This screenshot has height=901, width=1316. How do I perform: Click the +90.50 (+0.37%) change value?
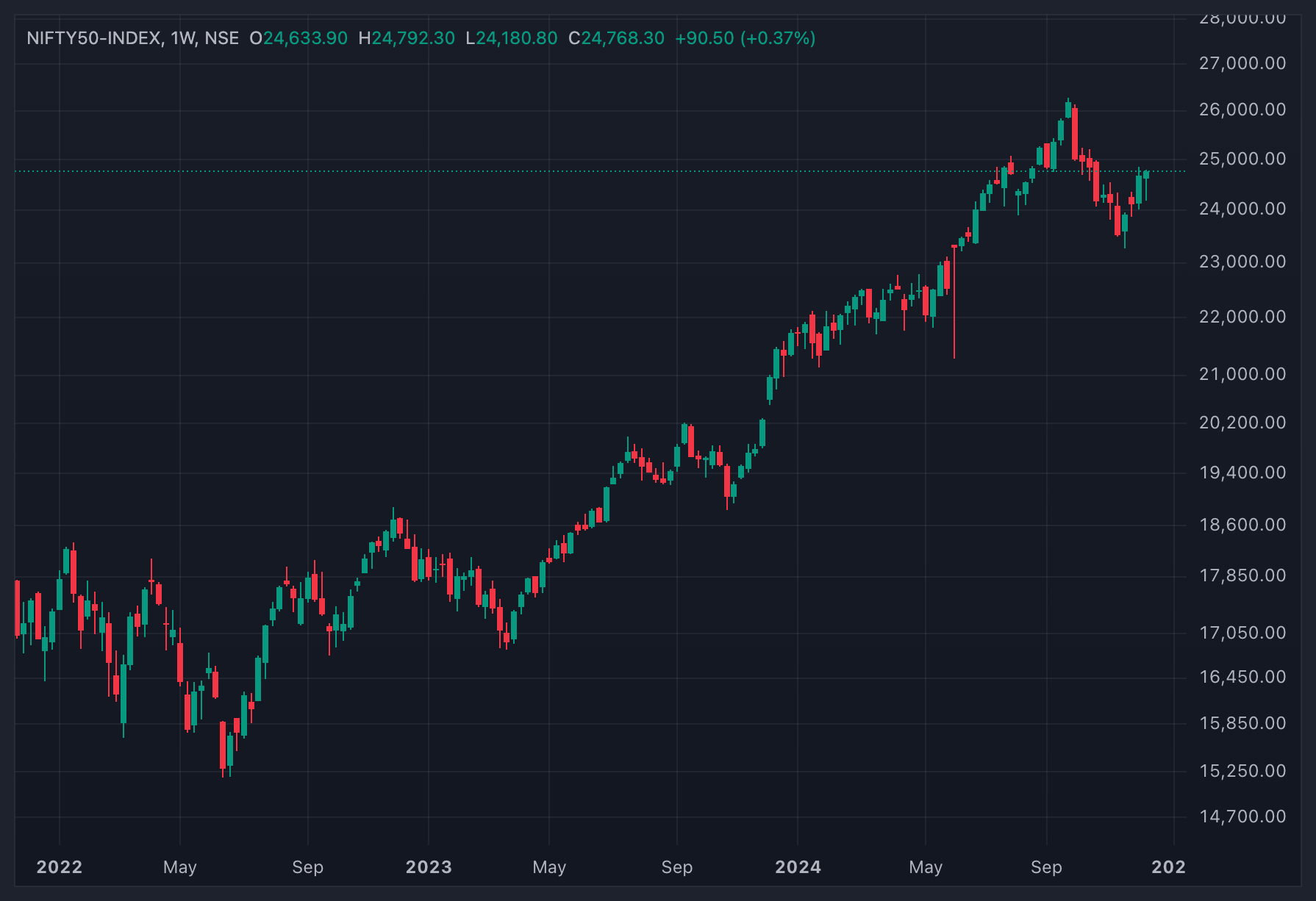click(745, 38)
